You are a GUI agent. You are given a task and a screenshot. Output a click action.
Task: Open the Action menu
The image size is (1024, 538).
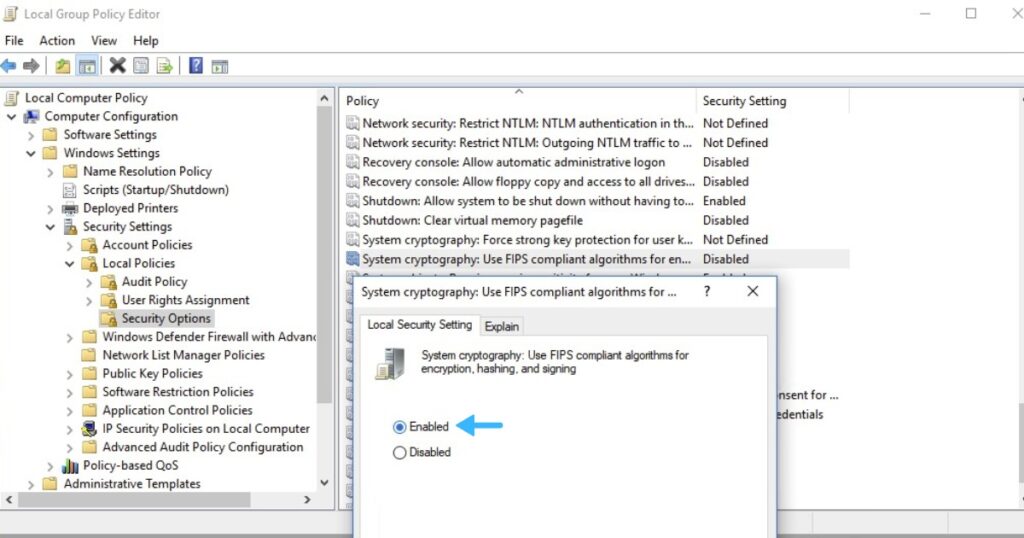pos(57,41)
